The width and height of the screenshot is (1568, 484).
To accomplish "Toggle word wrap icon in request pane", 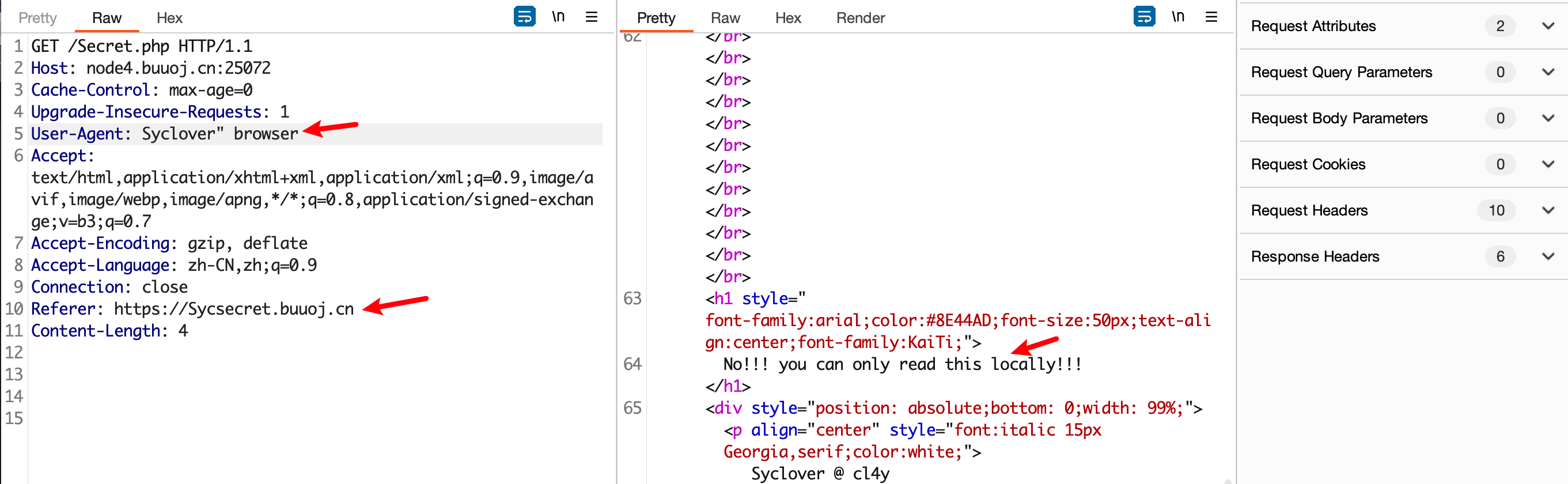I will click(x=524, y=17).
